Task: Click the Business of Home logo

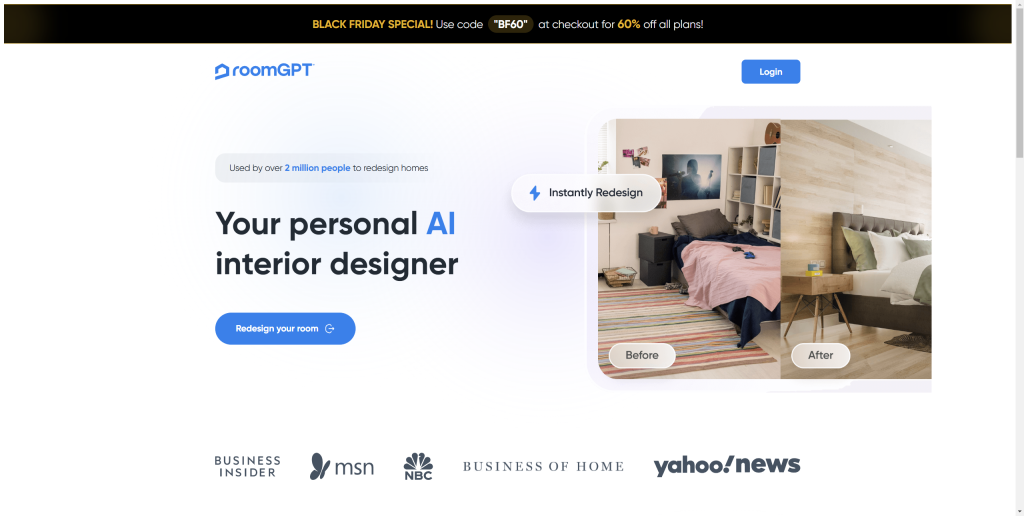Action: coord(543,466)
